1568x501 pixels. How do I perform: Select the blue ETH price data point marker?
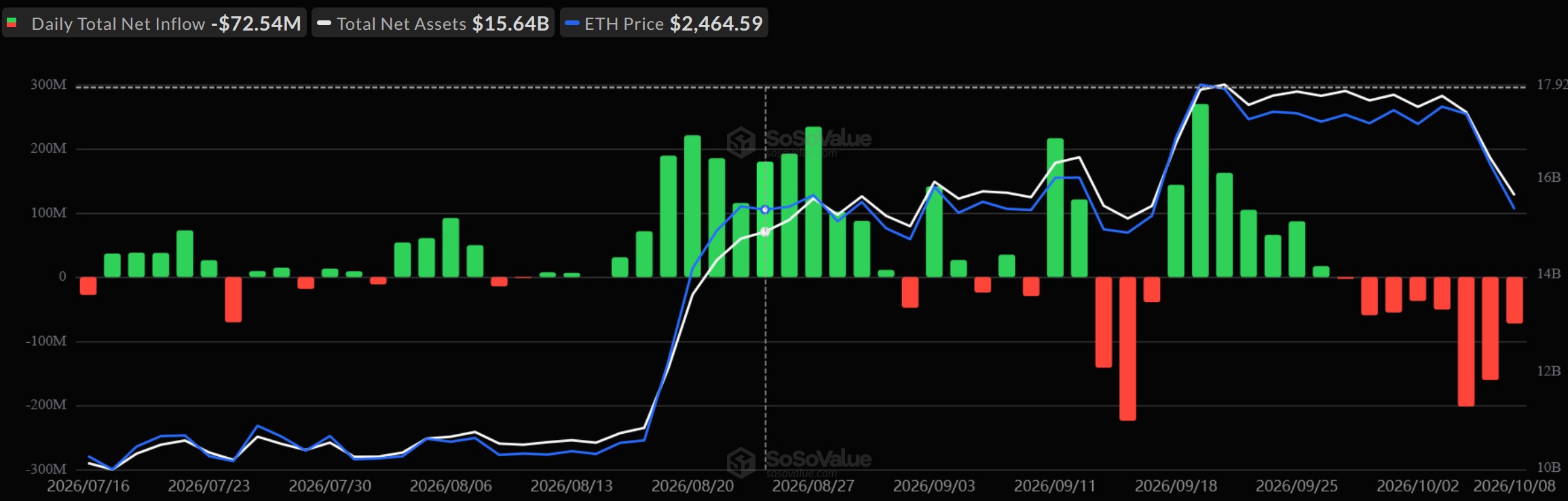(765, 210)
